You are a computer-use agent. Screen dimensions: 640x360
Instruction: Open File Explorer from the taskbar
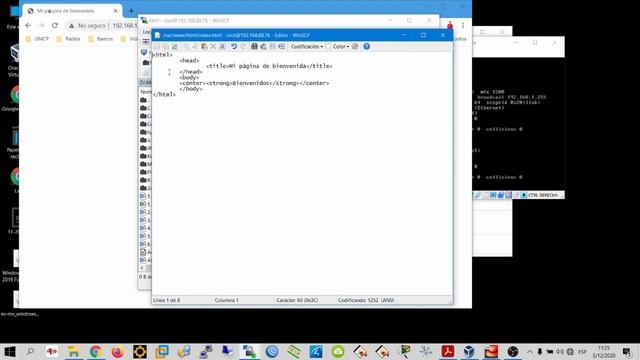coord(73,351)
